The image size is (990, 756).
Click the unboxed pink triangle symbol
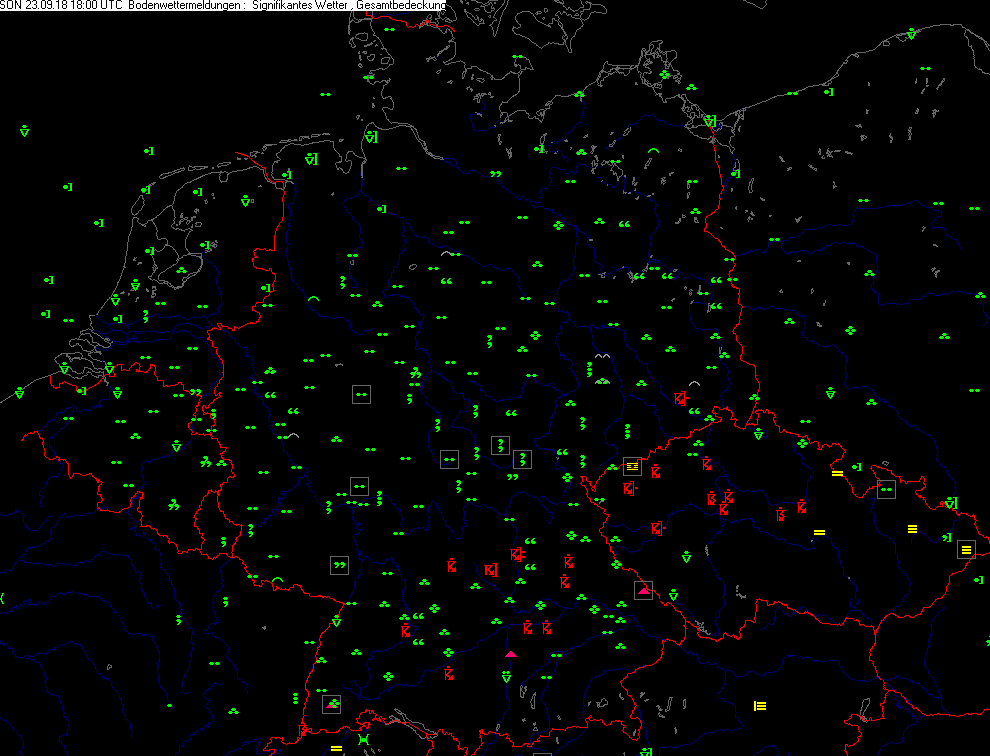(x=511, y=654)
